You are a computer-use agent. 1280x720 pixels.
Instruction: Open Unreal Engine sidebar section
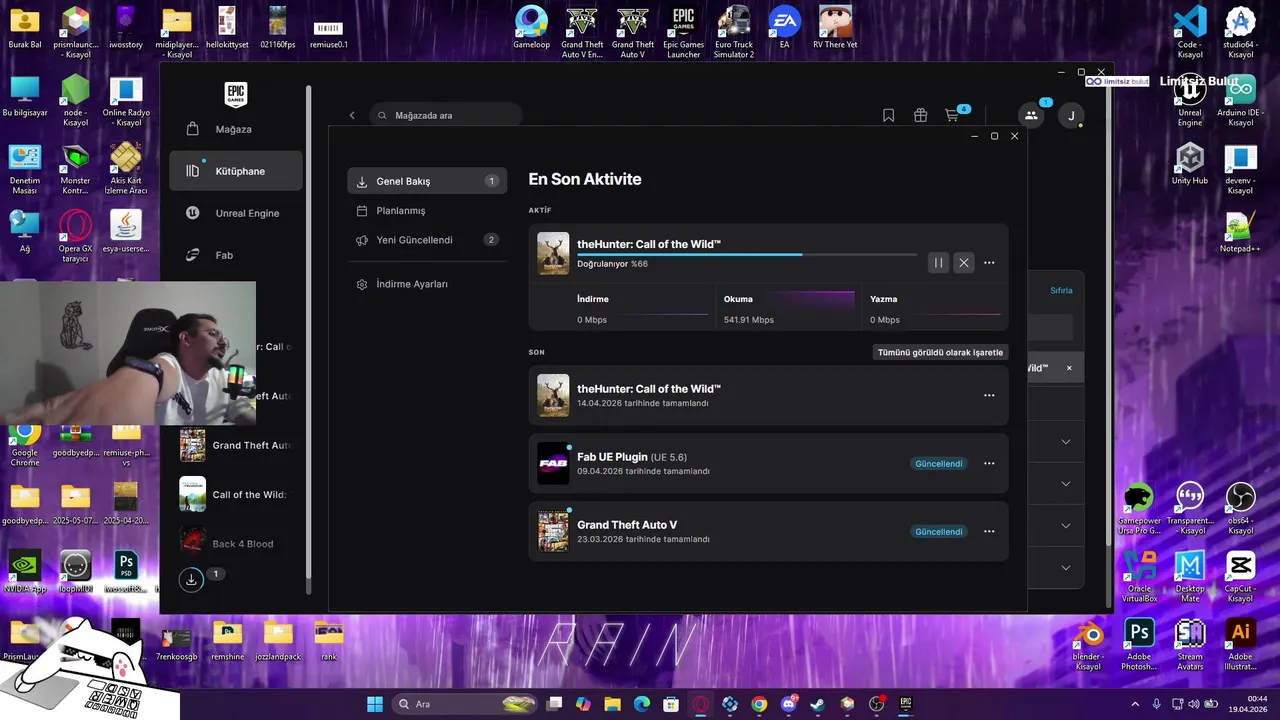click(x=235, y=213)
